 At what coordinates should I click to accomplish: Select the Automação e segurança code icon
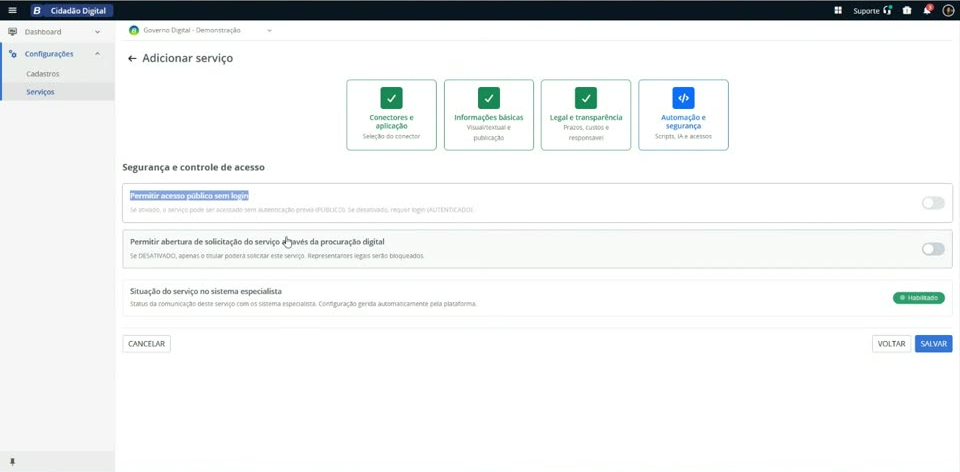coord(683,98)
